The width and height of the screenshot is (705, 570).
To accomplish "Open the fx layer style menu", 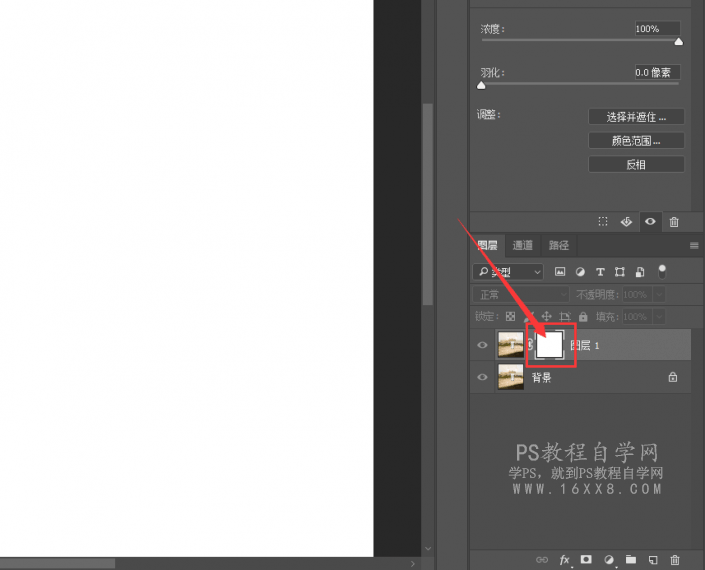I will point(565,560).
